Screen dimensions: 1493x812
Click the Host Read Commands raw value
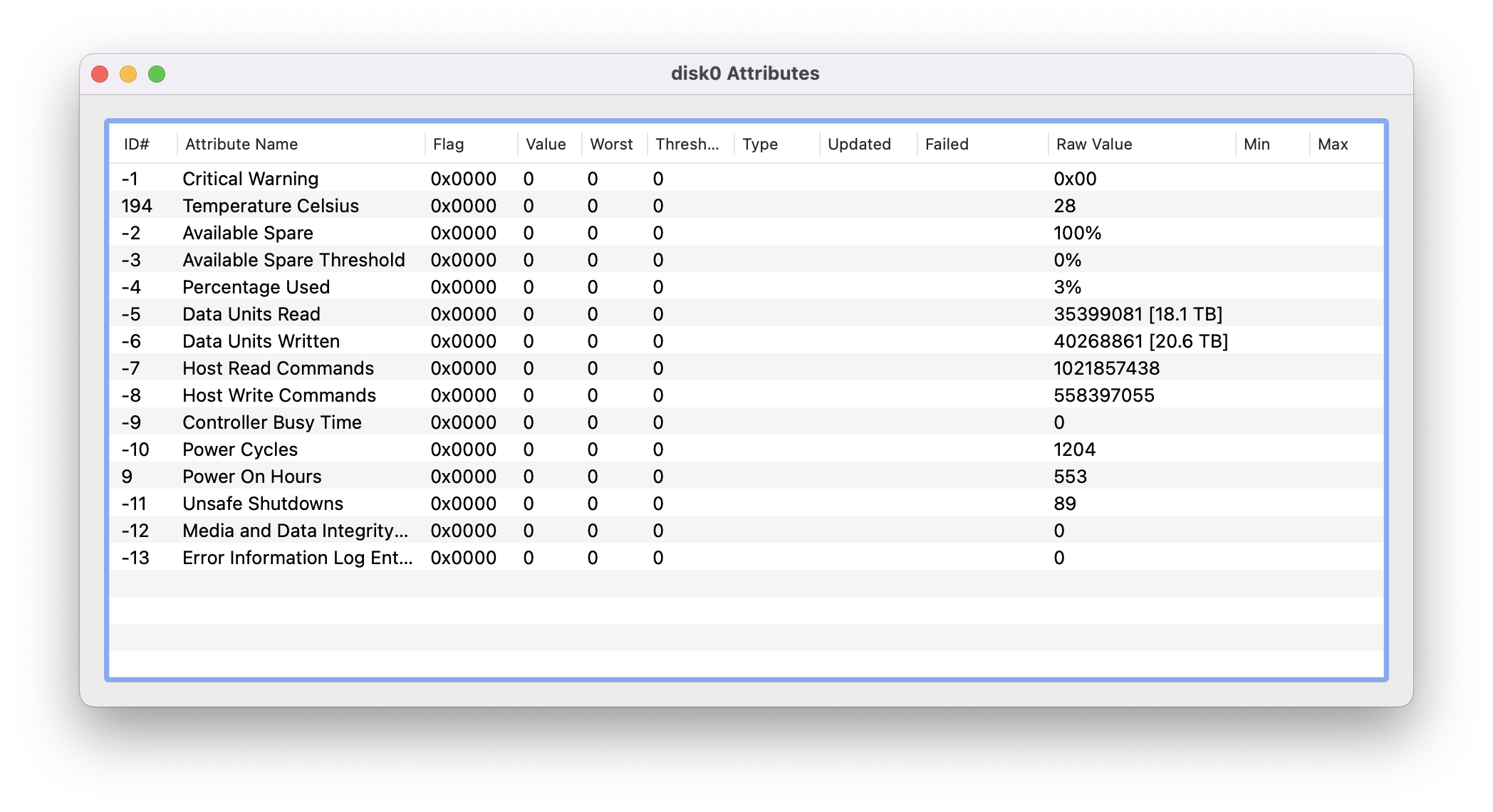pos(1106,368)
